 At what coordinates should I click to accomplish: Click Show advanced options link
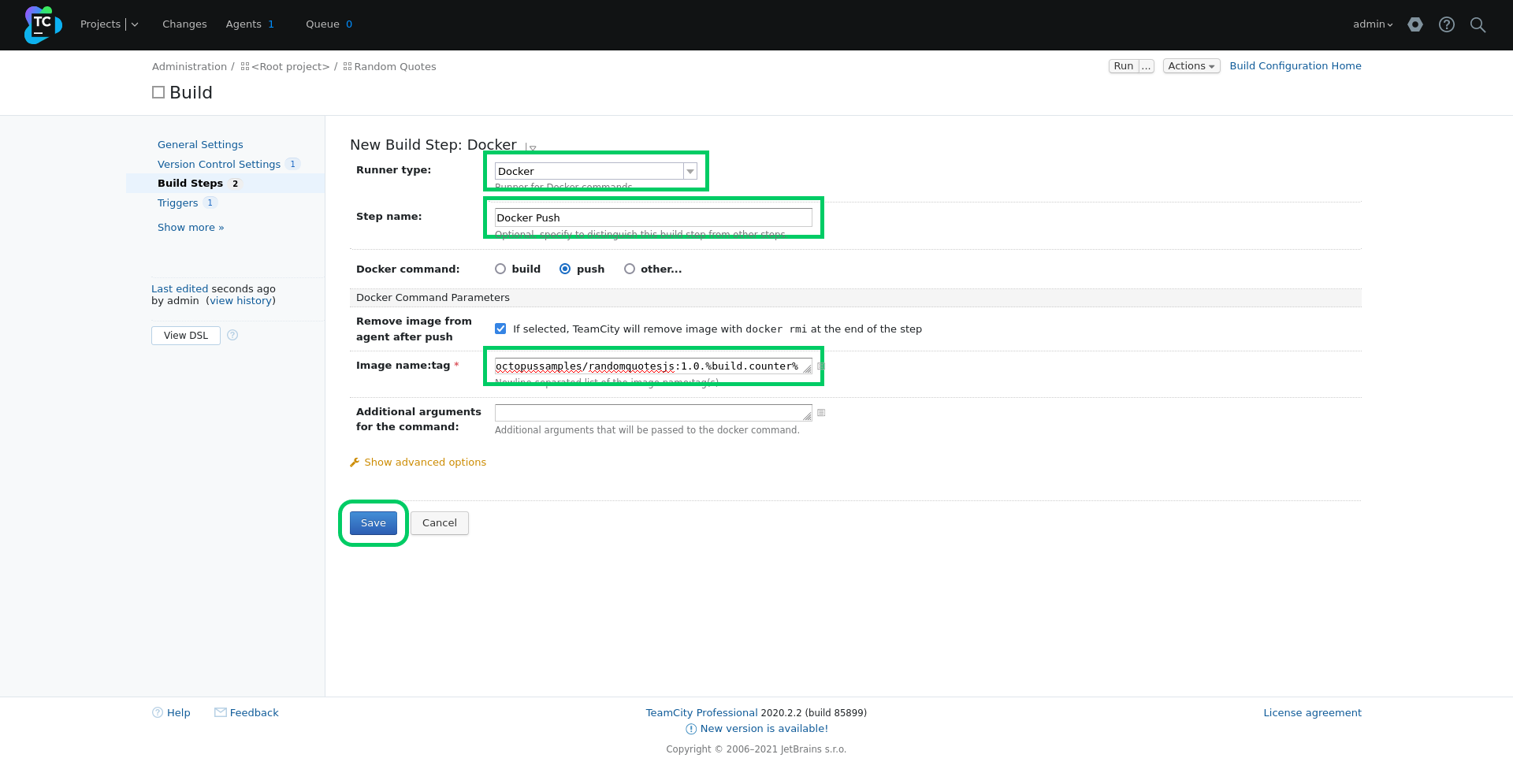click(x=426, y=463)
